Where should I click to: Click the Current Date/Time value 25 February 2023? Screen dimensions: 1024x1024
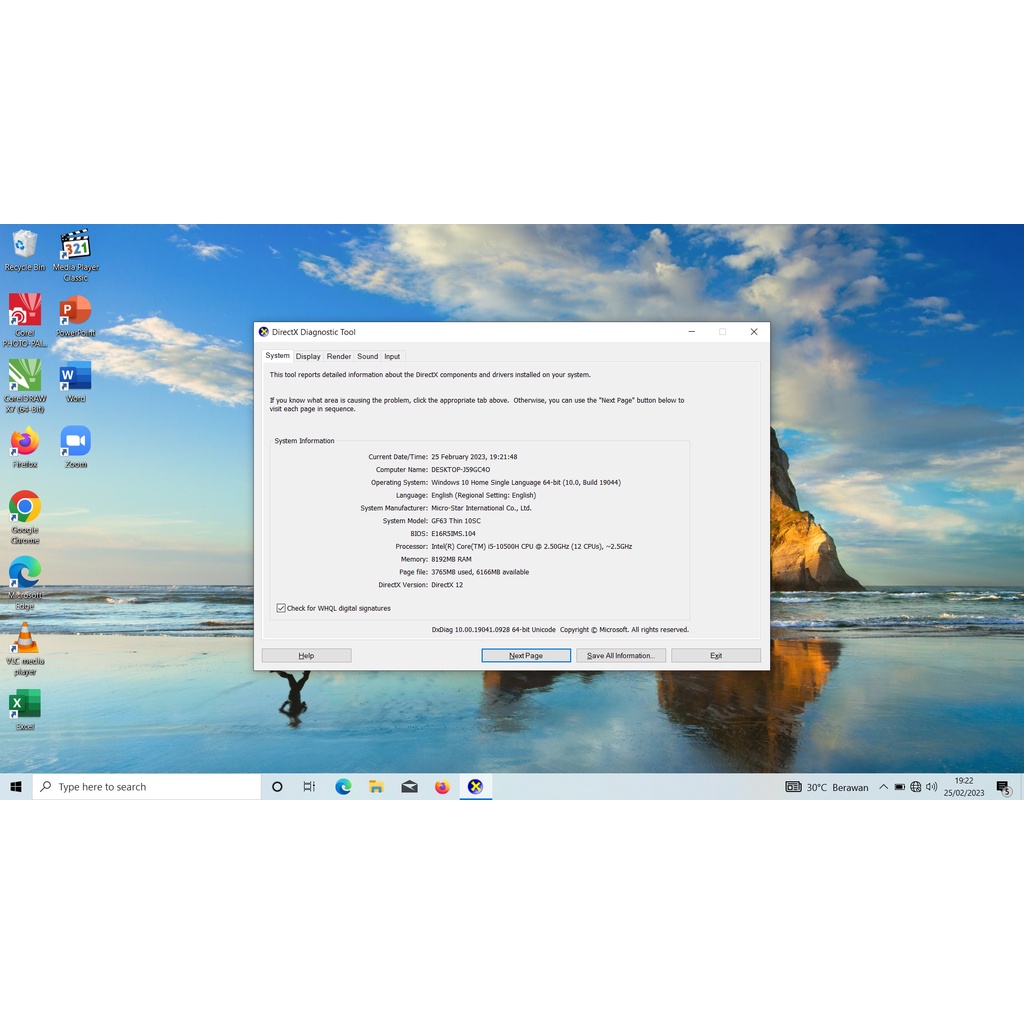click(474, 457)
